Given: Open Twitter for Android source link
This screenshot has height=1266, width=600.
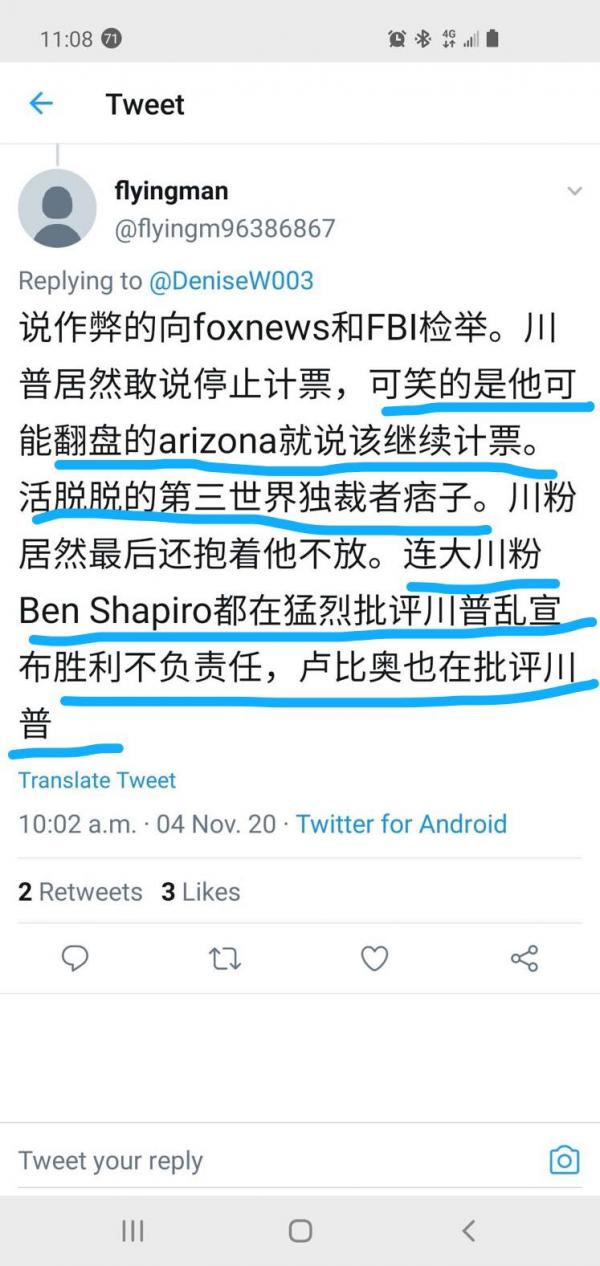Looking at the screenshot, I should [x=401, y=824].
